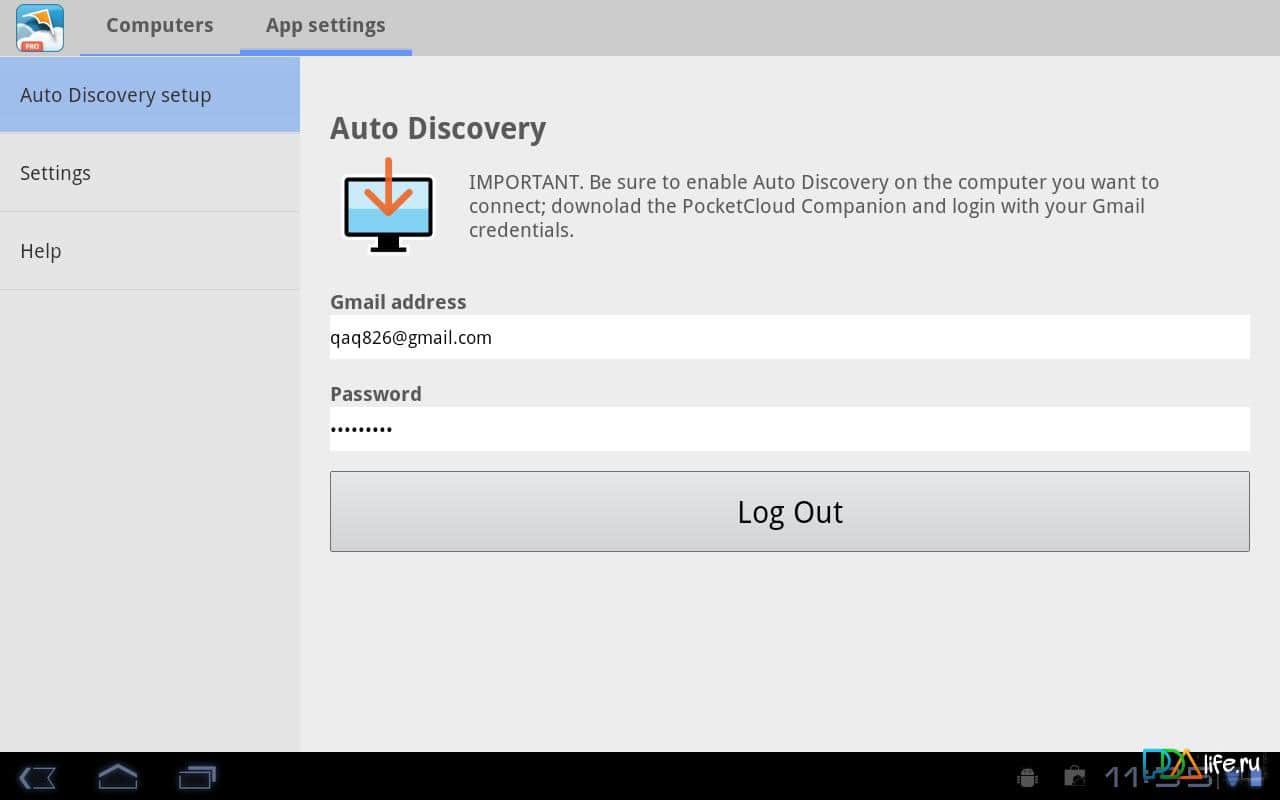Go to the Android home screen icon
This screenshot has height=800, width=1280.
tap(117, 777)
